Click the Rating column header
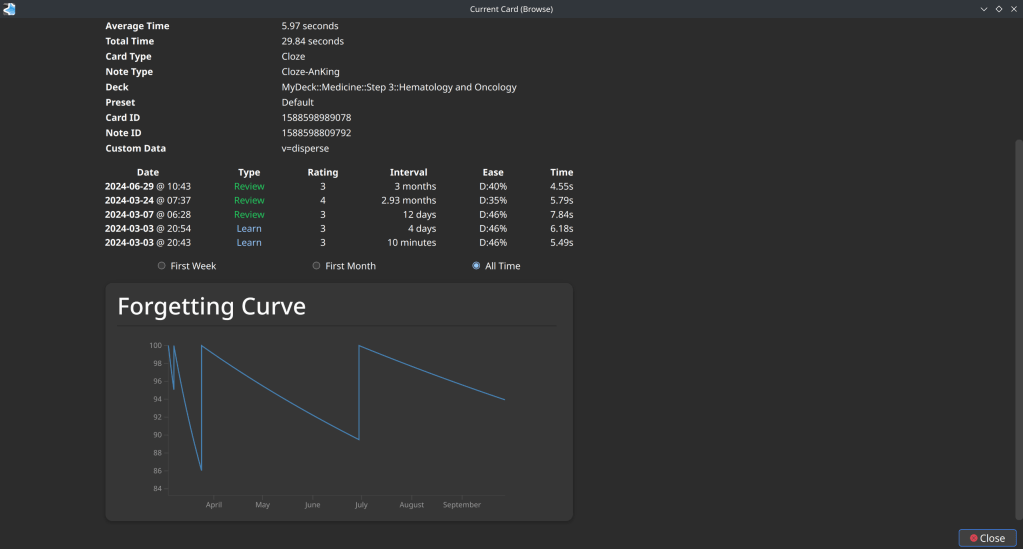 [x=322, y=173]
